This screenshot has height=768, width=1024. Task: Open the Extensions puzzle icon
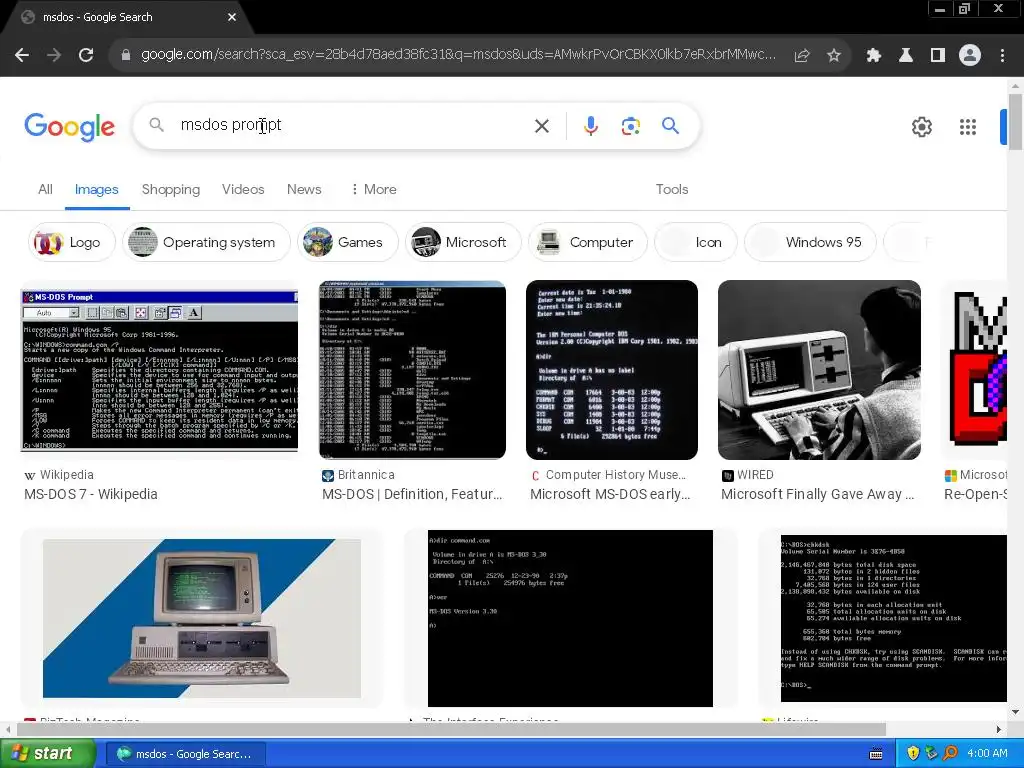874,56
